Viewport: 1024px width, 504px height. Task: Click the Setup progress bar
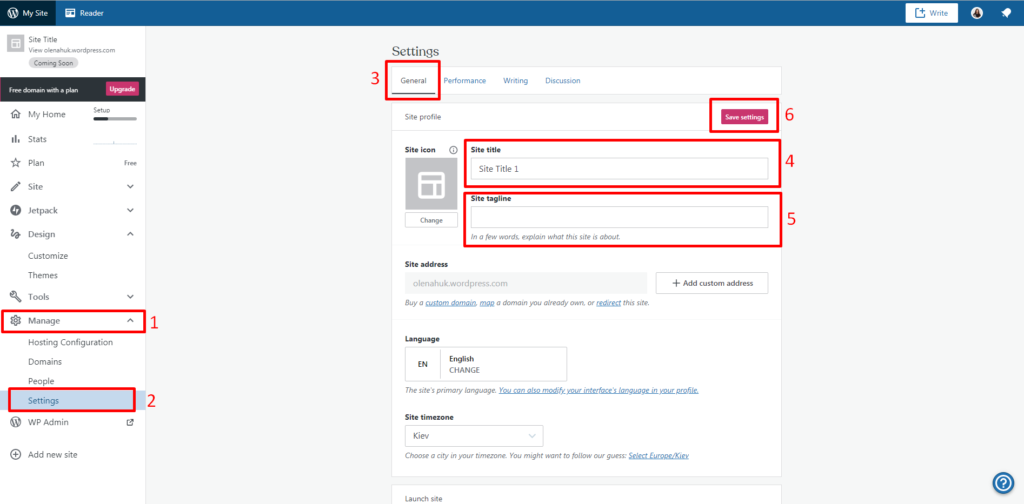115,119
